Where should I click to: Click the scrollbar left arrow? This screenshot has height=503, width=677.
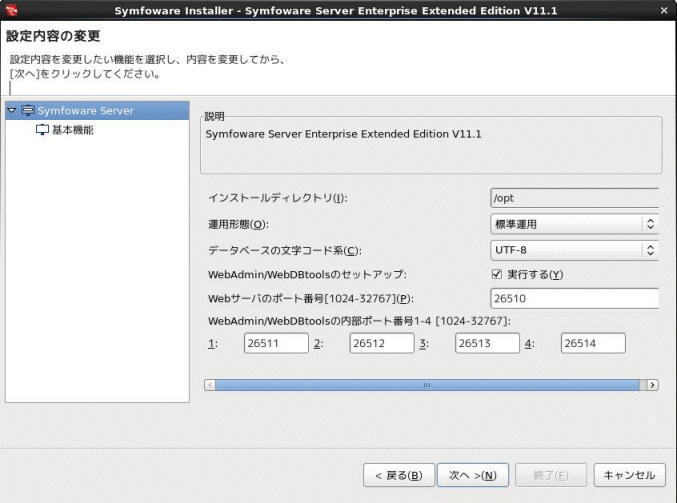210,385
